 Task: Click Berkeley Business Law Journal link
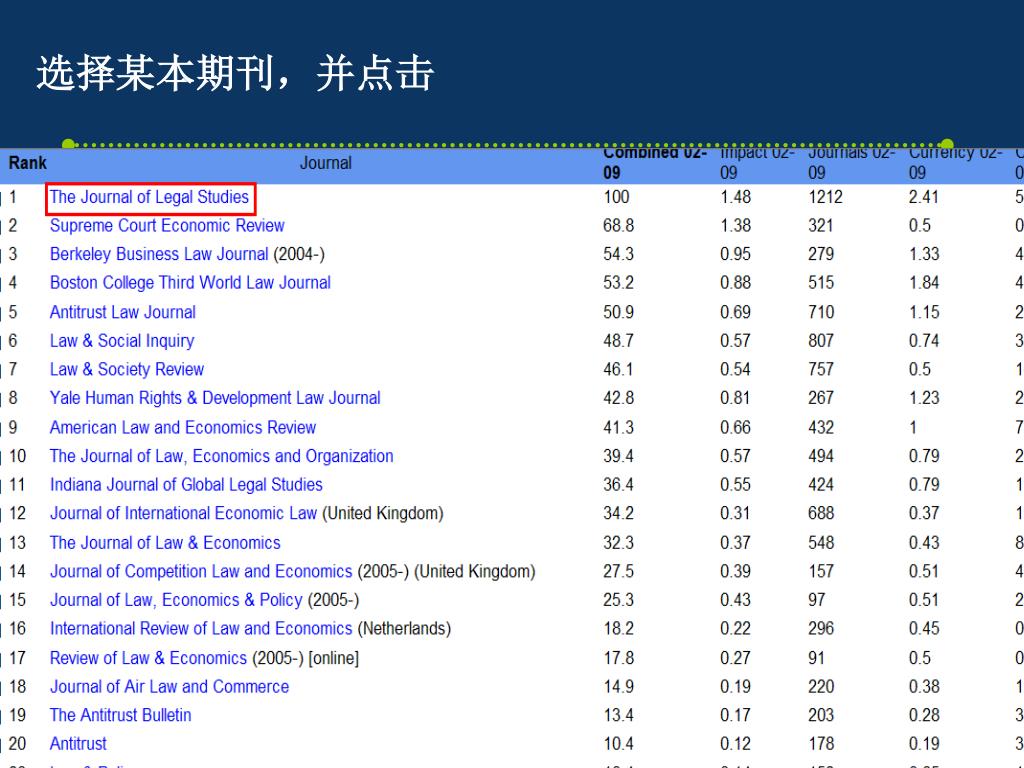coord(159,254)
